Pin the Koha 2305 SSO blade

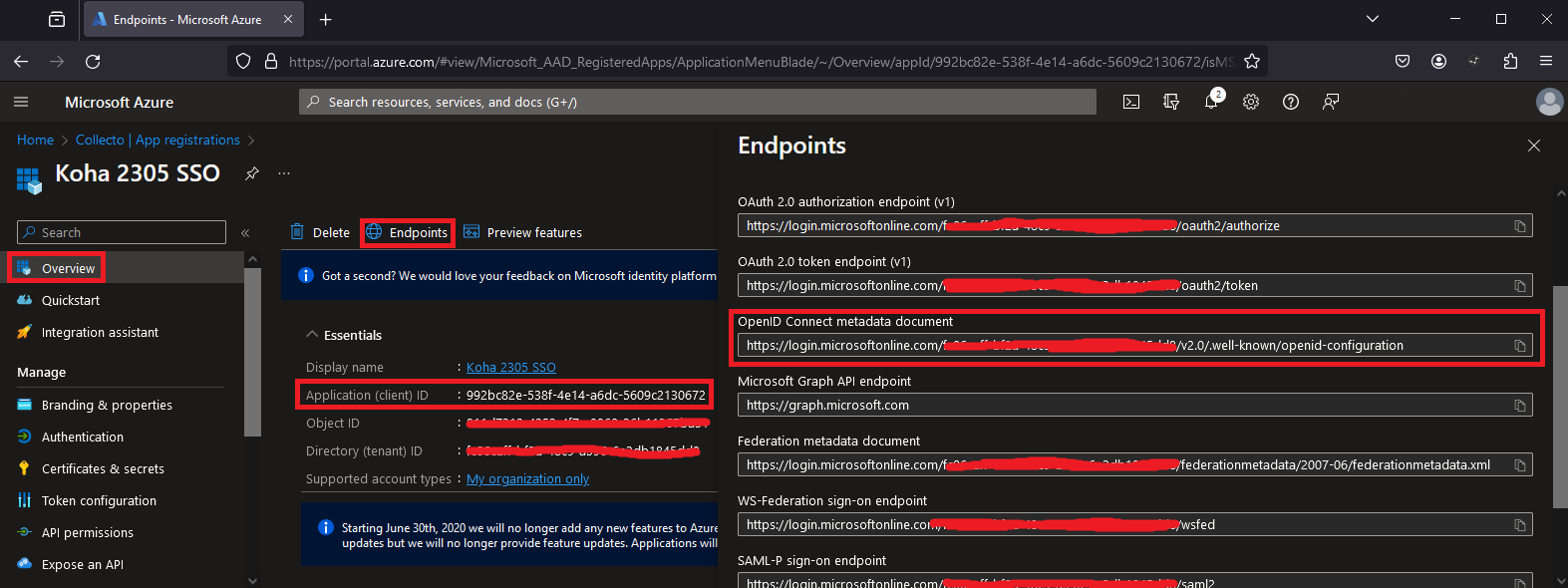pos(252,173)
